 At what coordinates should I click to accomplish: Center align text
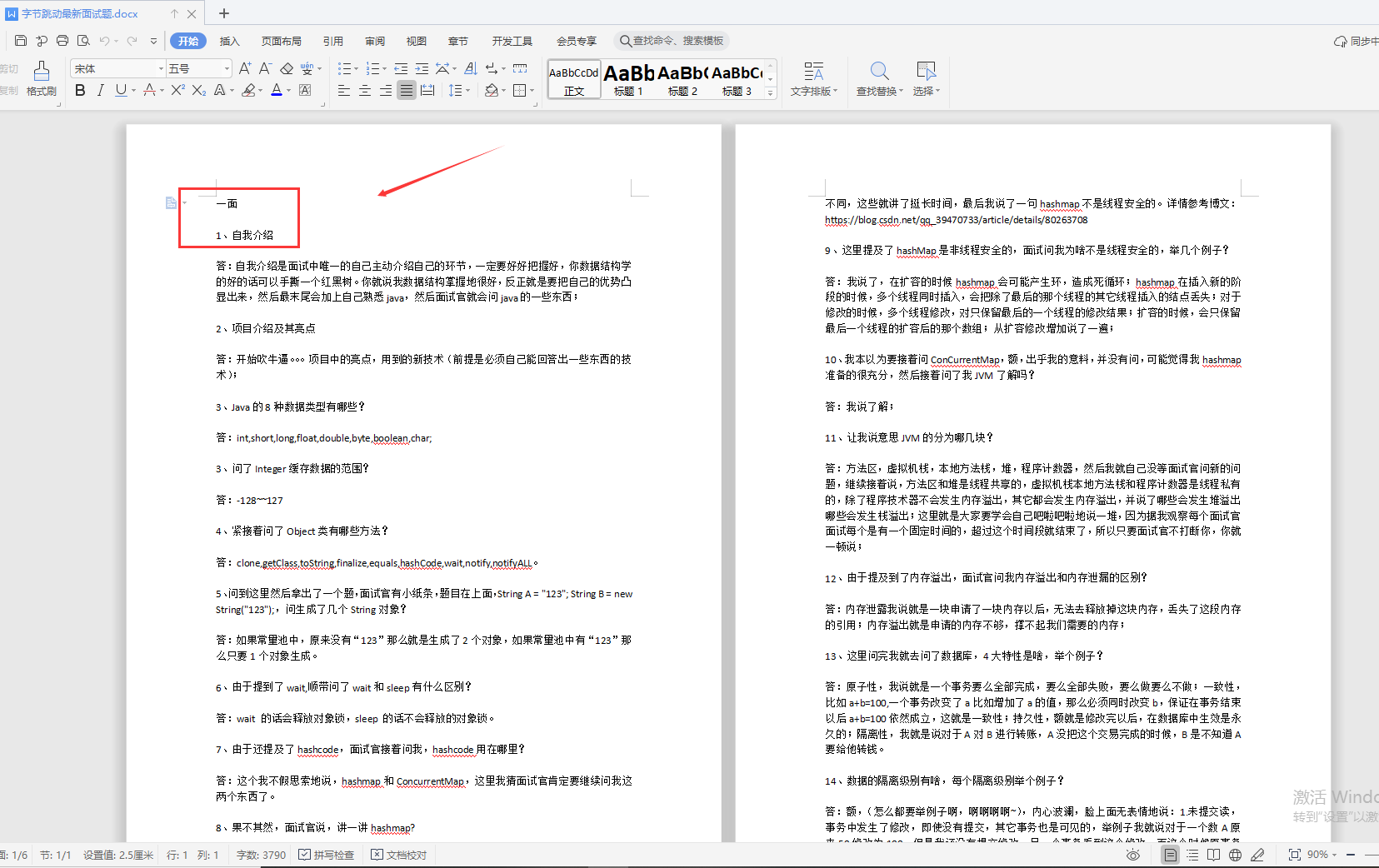364,90
